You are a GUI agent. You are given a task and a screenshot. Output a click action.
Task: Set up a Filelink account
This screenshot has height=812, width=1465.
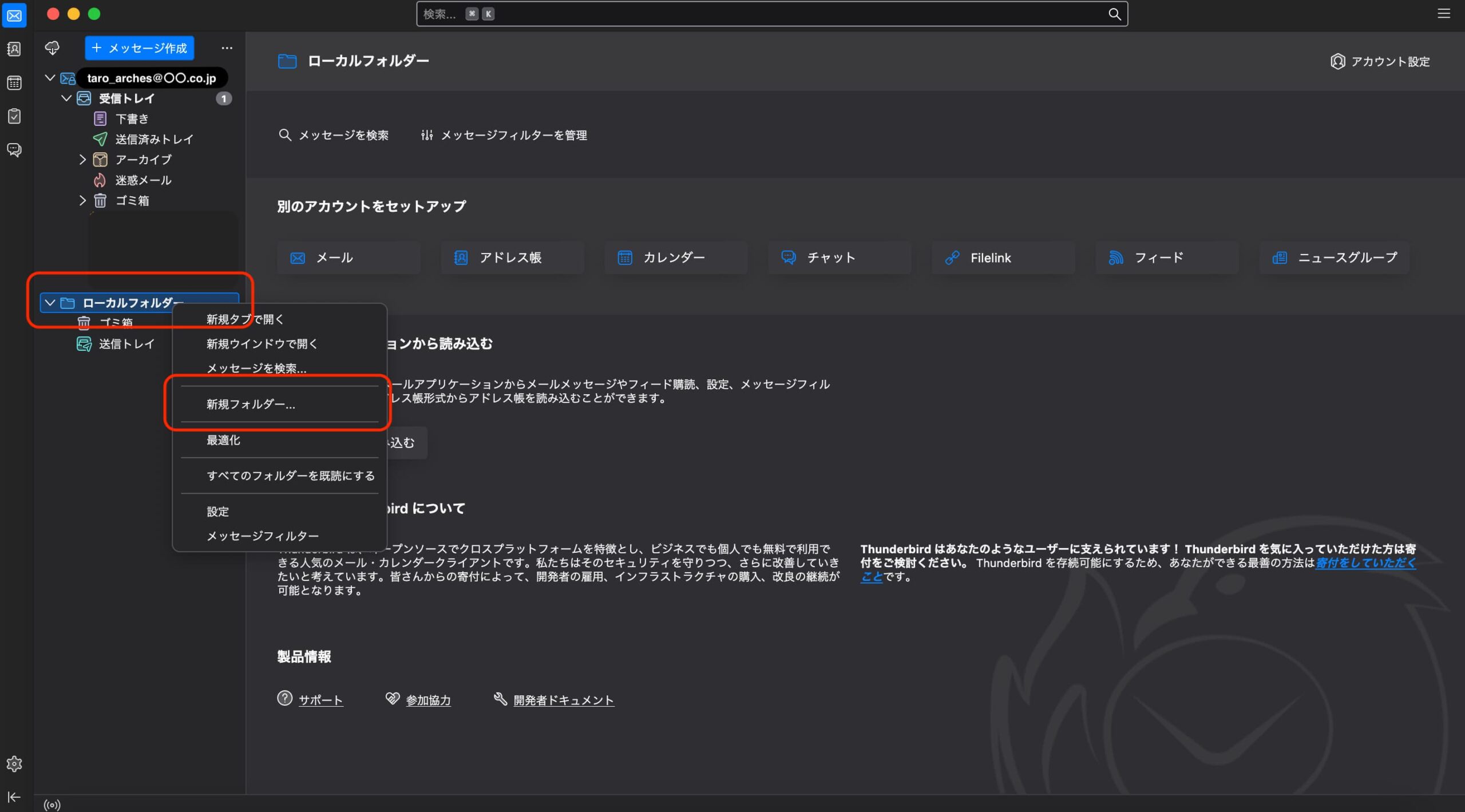coord(1001,258)
